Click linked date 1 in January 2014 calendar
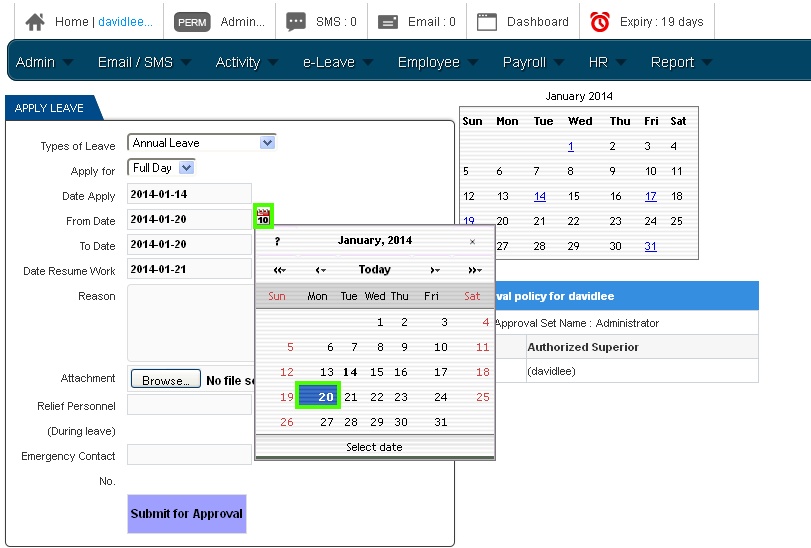Image resolution: width=811 pixels, height=548 pixels. (570, 146)
